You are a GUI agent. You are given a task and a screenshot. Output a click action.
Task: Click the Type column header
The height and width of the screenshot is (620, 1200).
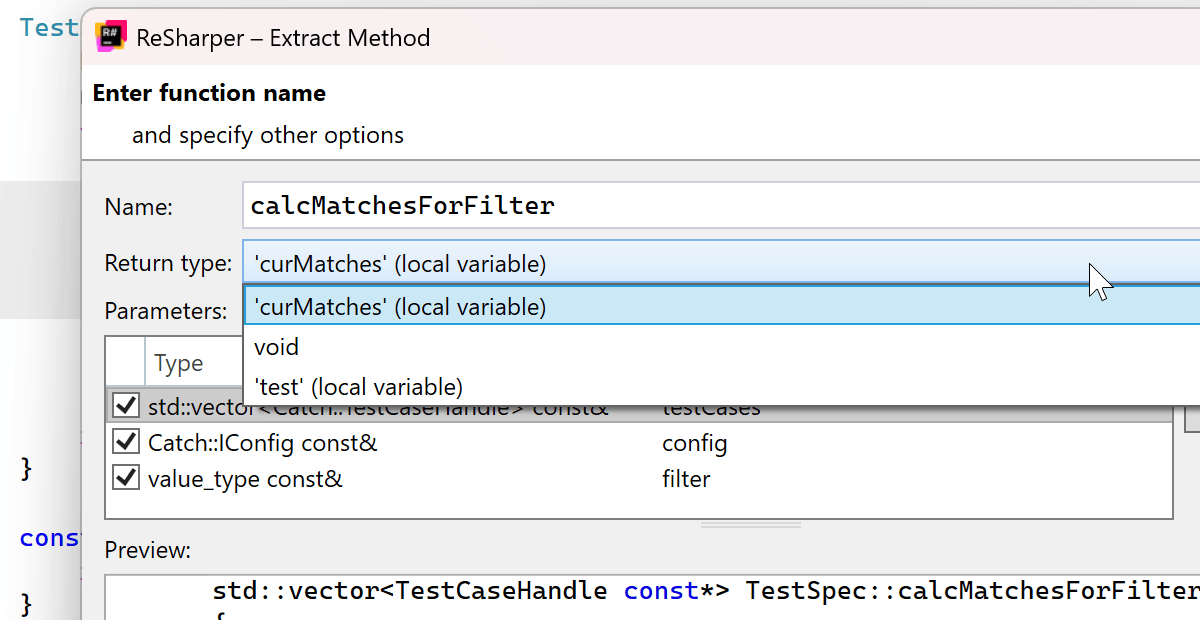179,364
